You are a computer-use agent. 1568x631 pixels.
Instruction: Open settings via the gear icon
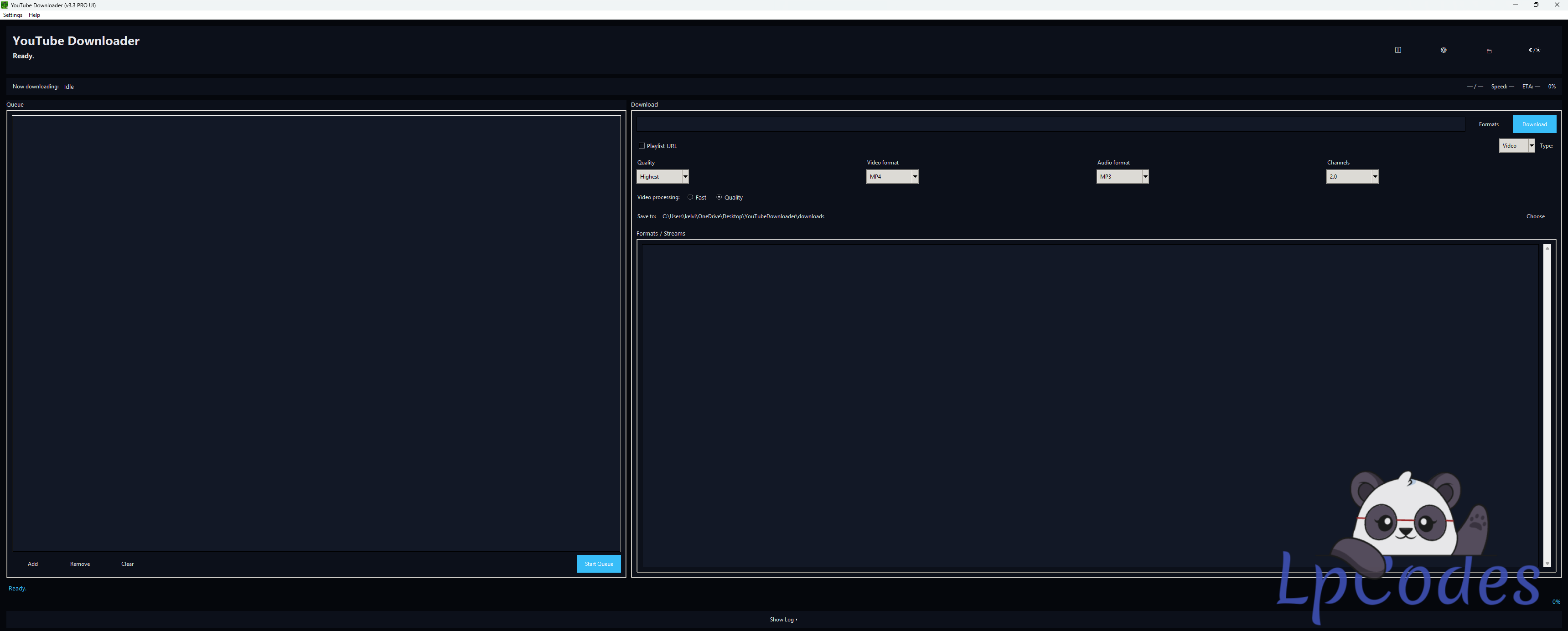1443,50
